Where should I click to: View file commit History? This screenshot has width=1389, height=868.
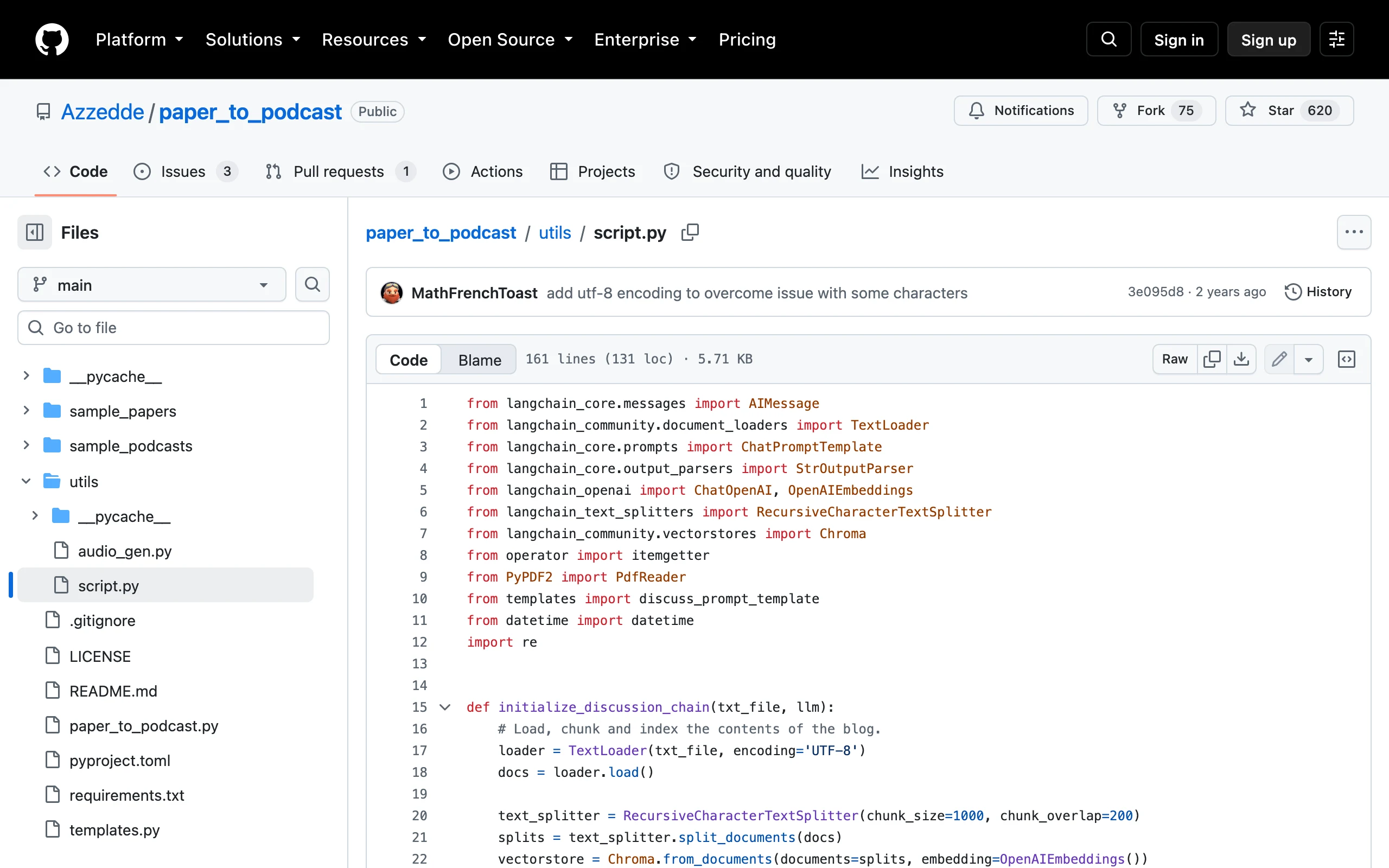pyautogui.click(x=1318, y=292)
